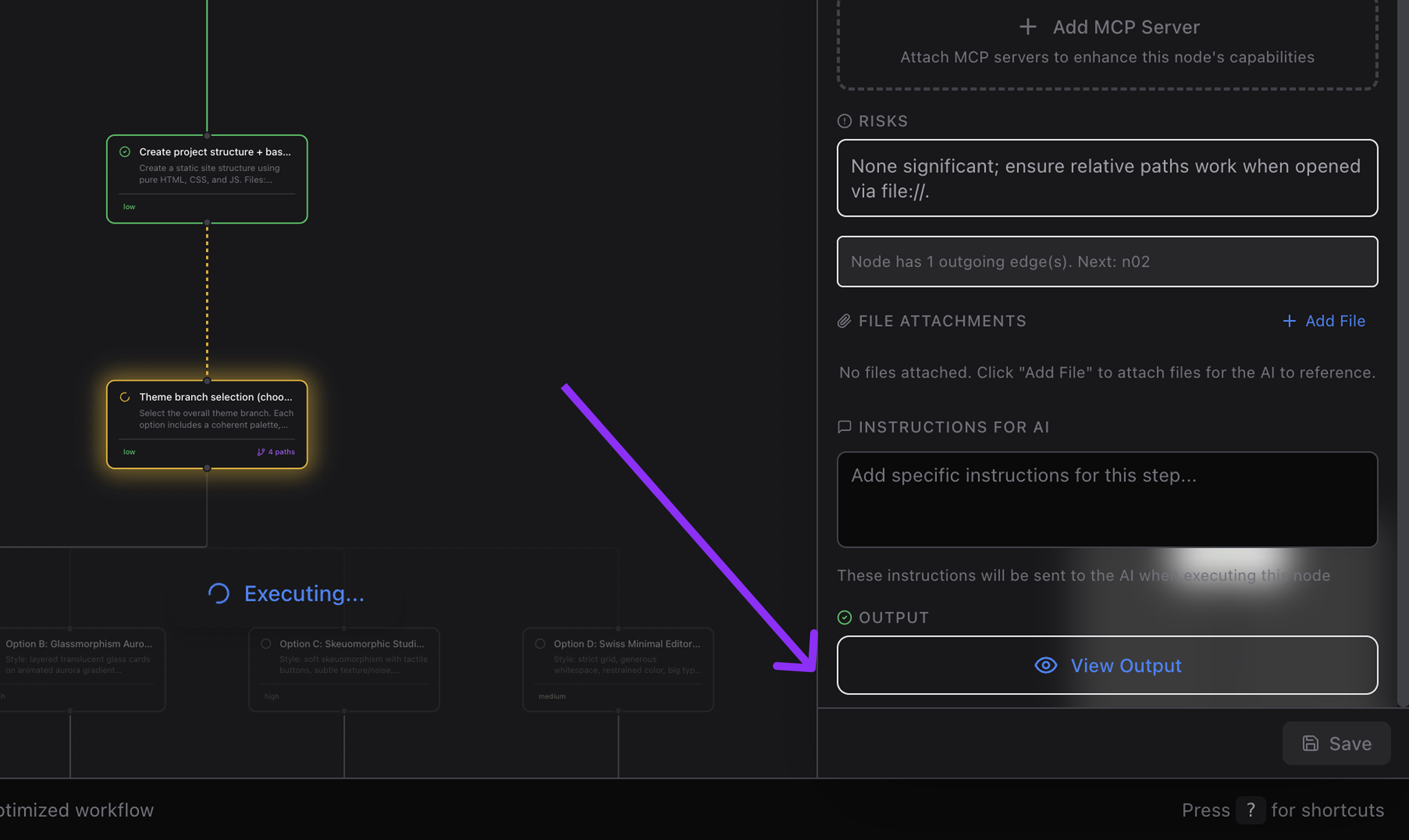Select the Option D Swiss Minimal radio circle

pyautogui.click(x=541, y=644)
